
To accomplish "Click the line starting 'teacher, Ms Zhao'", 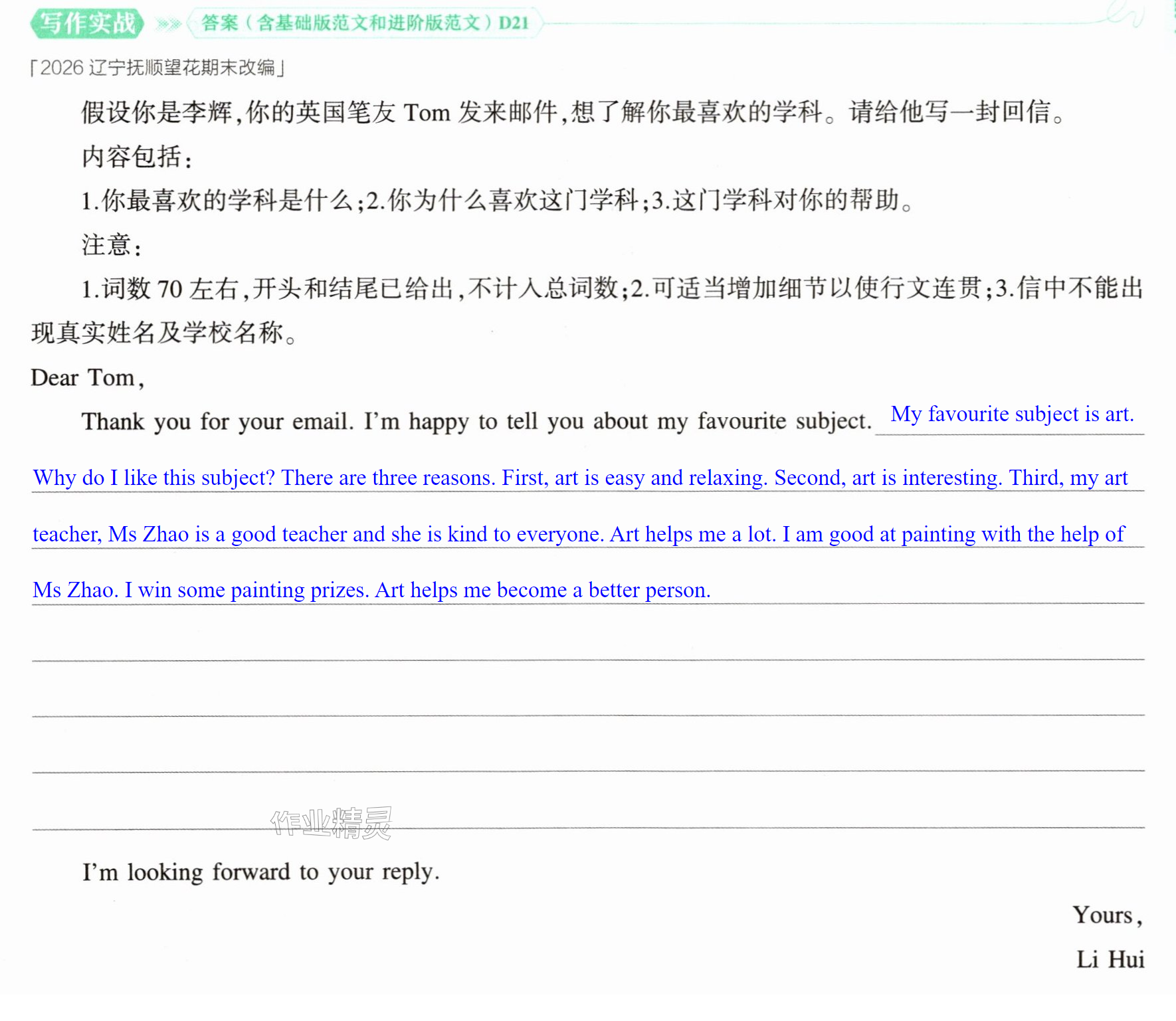I will coord(579,535).
